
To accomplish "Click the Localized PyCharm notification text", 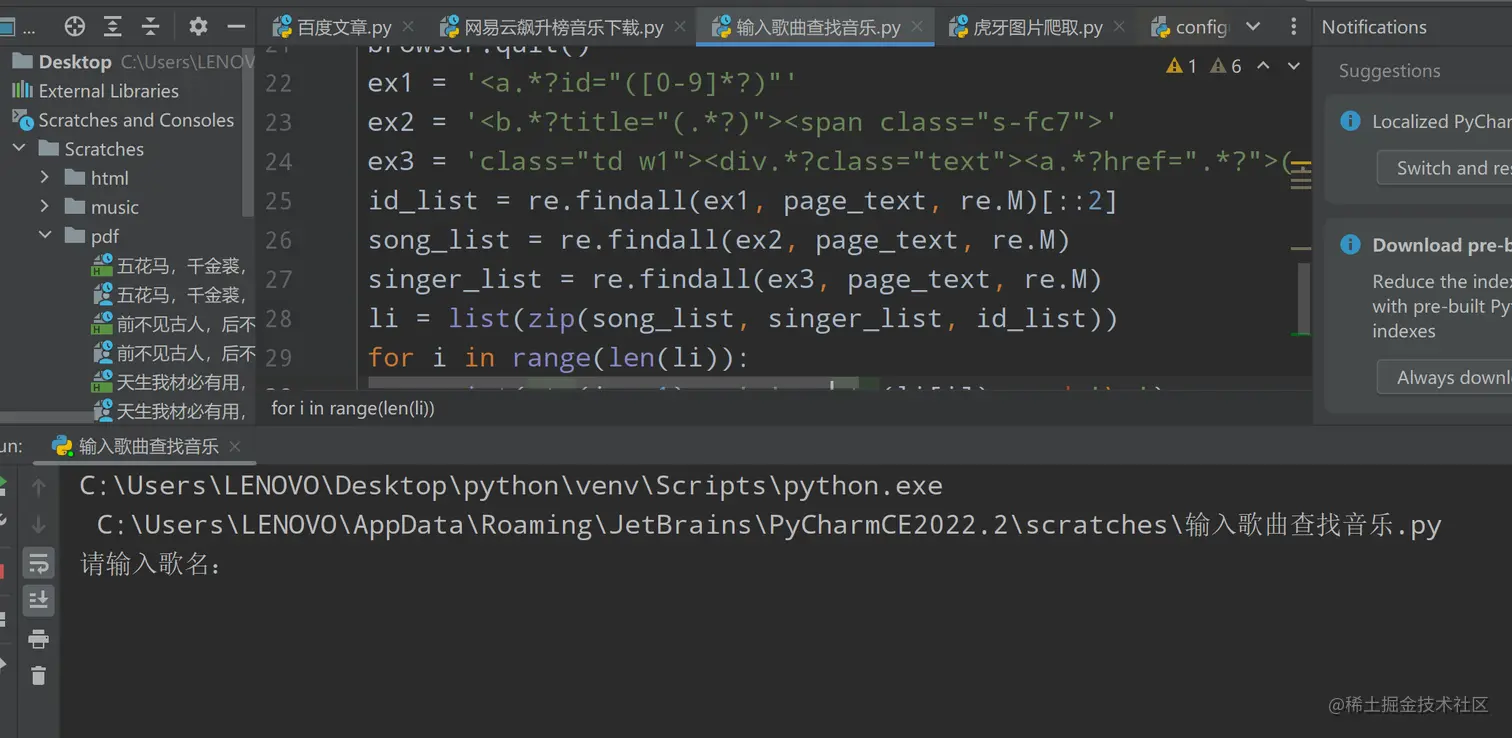I will (1441, 122).
